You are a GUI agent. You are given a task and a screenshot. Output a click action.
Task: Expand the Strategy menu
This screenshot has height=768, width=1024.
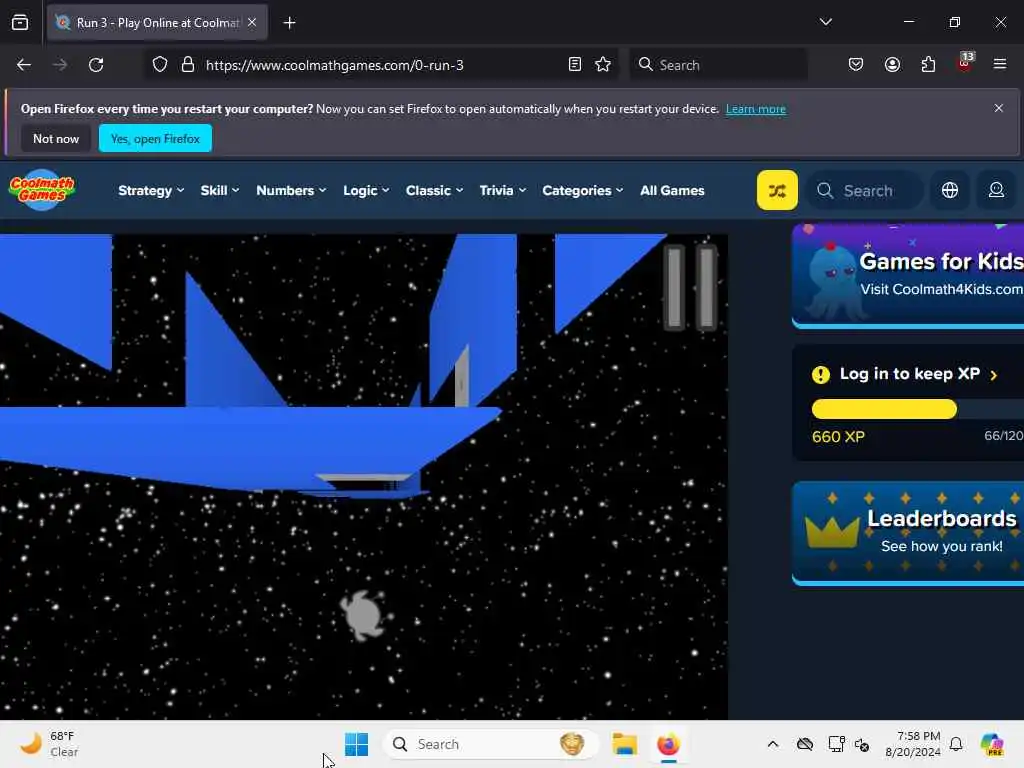pyautogui.click(x=151, y=191)
